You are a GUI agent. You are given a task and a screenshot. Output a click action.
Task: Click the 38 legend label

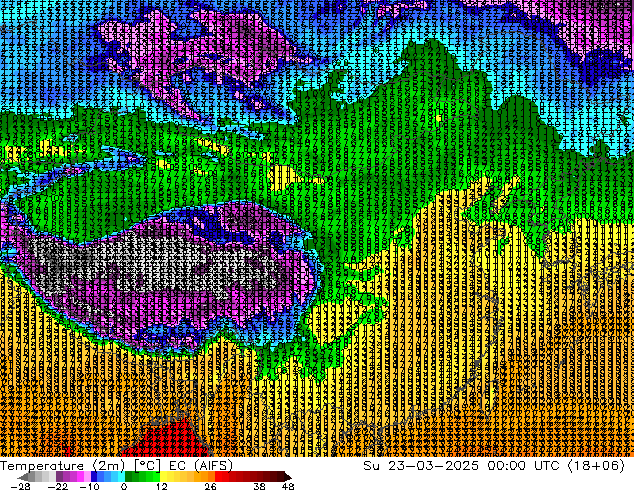point(260,486)
